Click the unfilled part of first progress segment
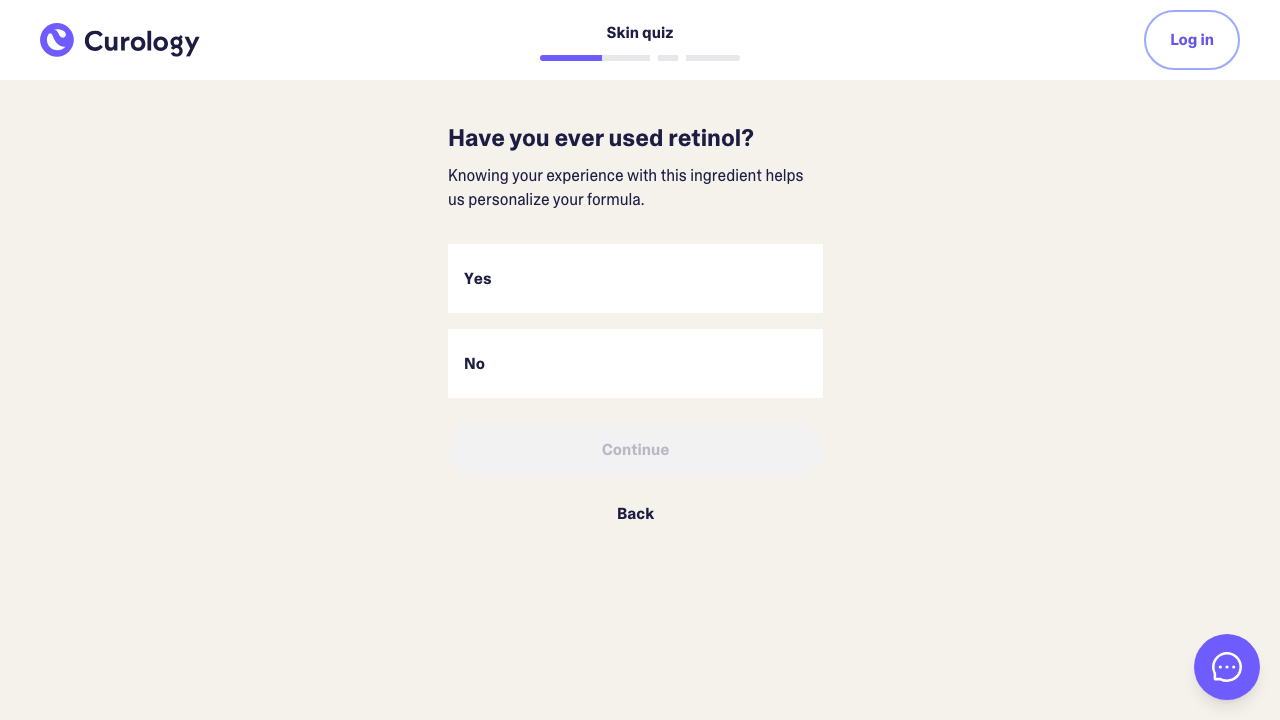This screenshot has width=1280, height=720. (626, 58)
